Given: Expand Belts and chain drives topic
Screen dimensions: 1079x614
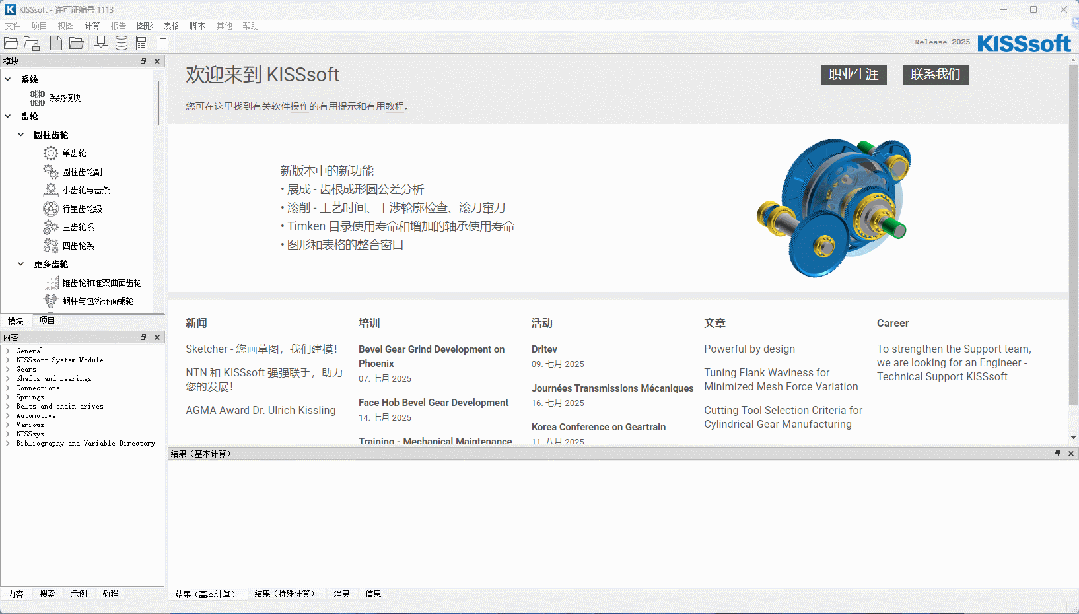Looking at the screenshot, I should (8, 406).
